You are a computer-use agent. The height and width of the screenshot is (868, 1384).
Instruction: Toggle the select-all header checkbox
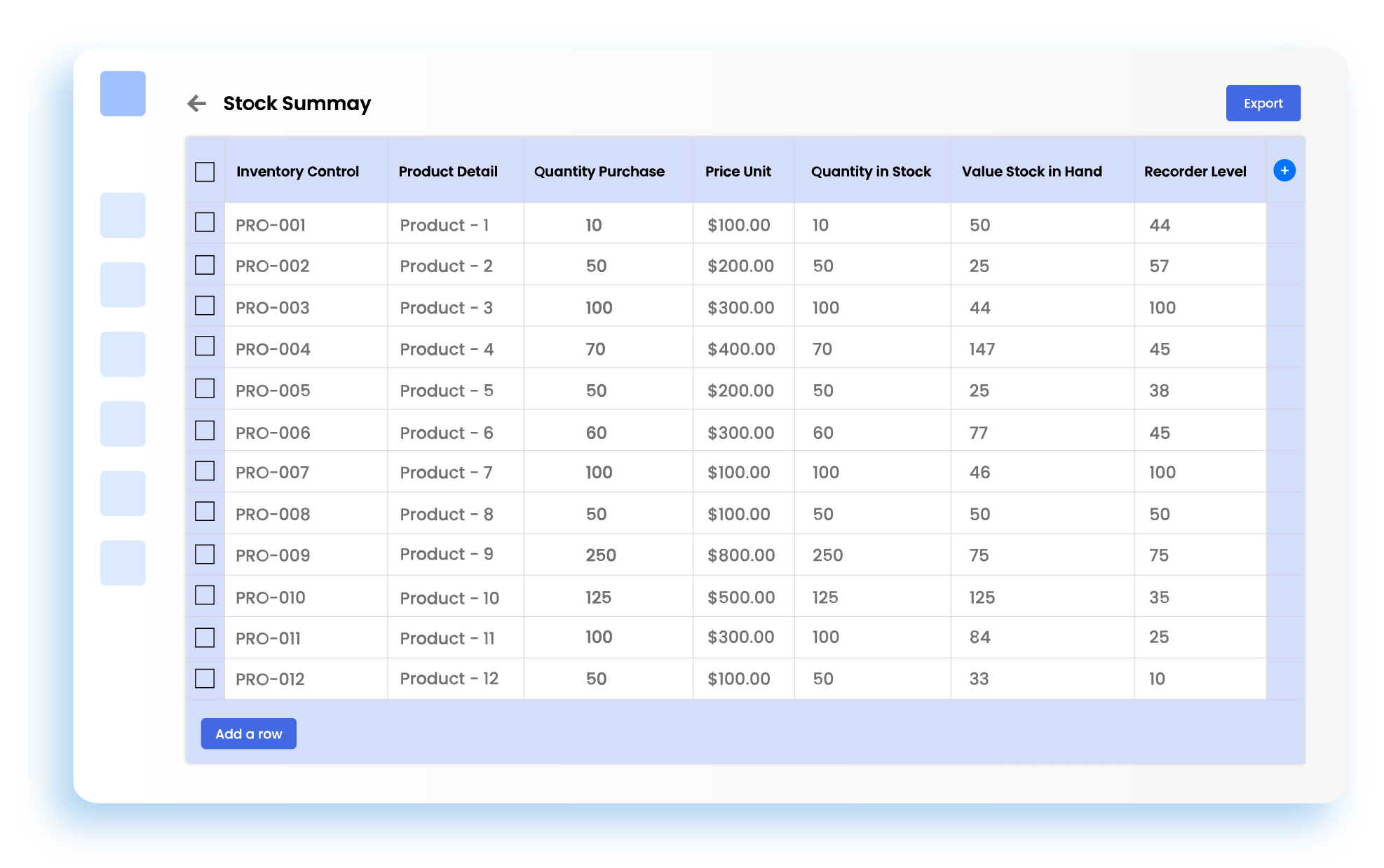coord(205,172)
